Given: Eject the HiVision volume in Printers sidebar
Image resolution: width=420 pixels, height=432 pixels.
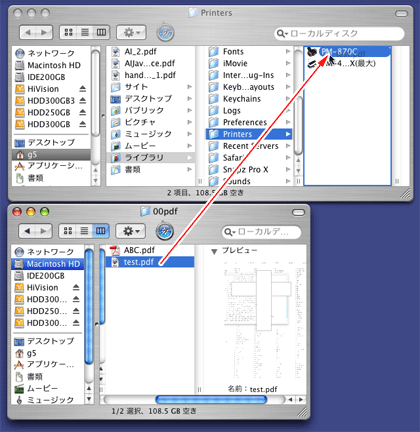Looking at the screenshot, I should [x=83, y=89].
